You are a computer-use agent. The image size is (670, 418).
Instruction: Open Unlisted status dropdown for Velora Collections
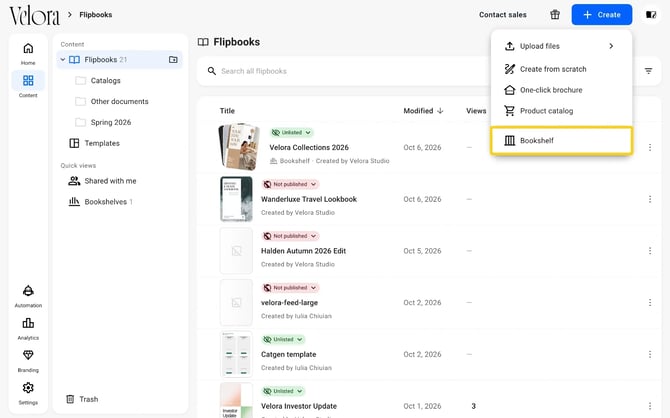click(x=292, y=132)
